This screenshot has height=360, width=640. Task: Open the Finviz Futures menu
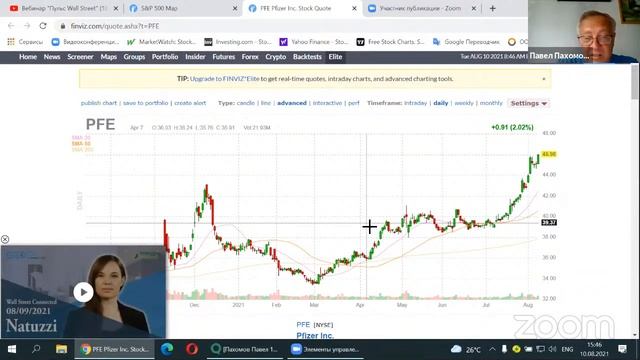tap(224, 57)
